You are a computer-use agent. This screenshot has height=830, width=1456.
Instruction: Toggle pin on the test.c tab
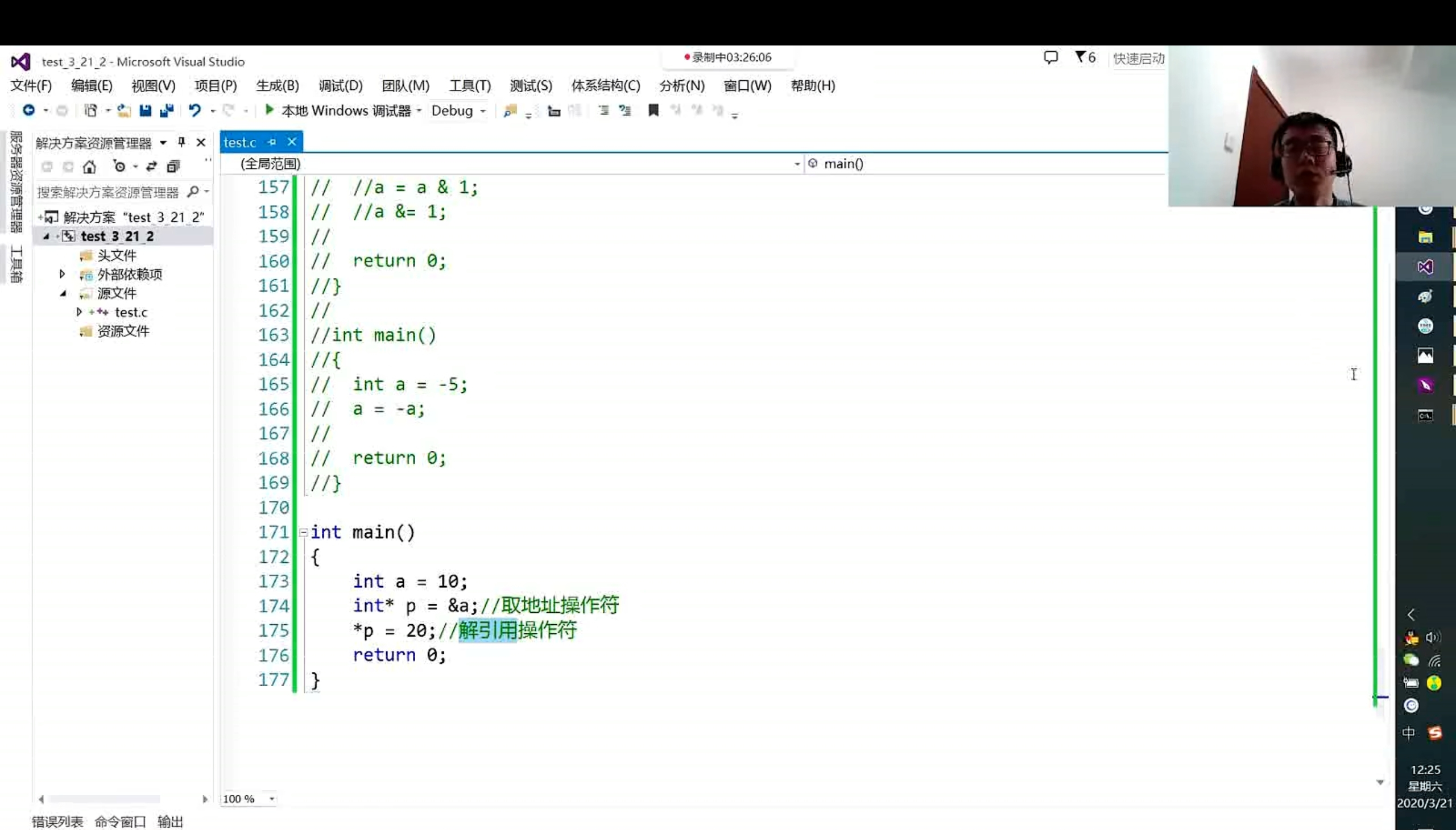(x=272, y=142)
